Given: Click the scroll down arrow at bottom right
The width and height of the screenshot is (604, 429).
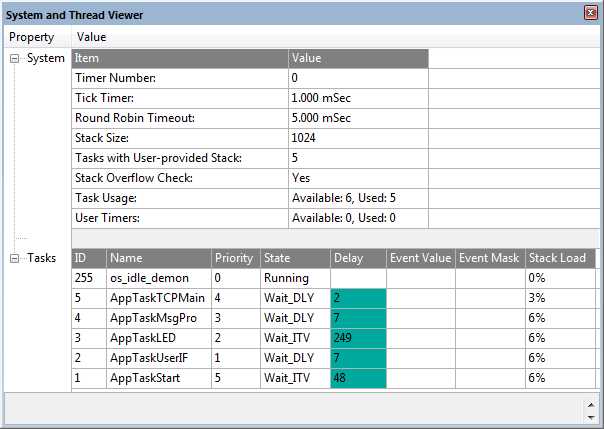Looking at the screenshot, I should (591, 417).
